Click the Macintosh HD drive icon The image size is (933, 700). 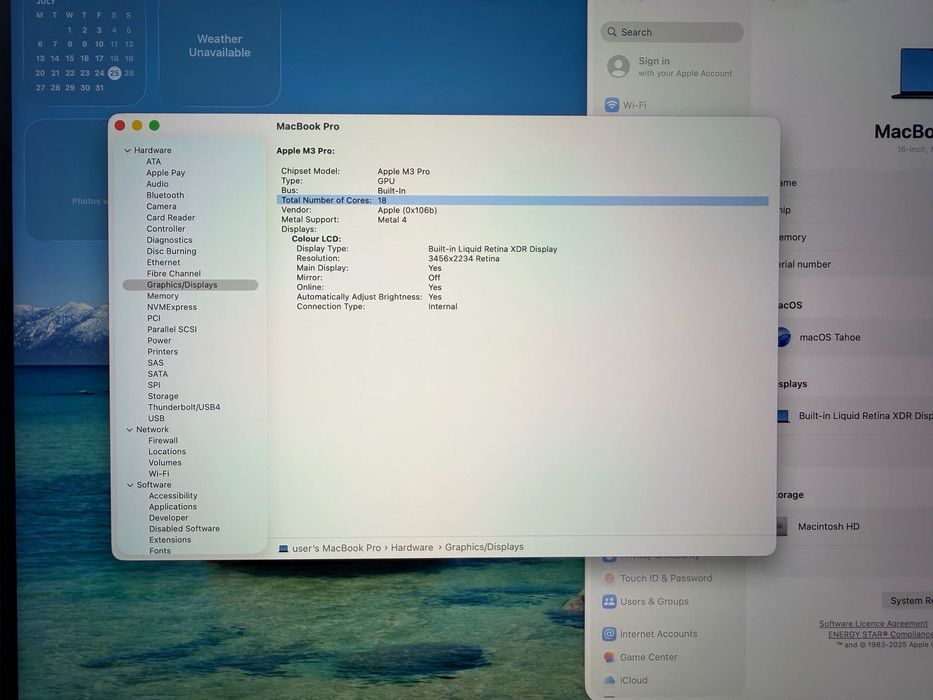click(x=782, y=526)
